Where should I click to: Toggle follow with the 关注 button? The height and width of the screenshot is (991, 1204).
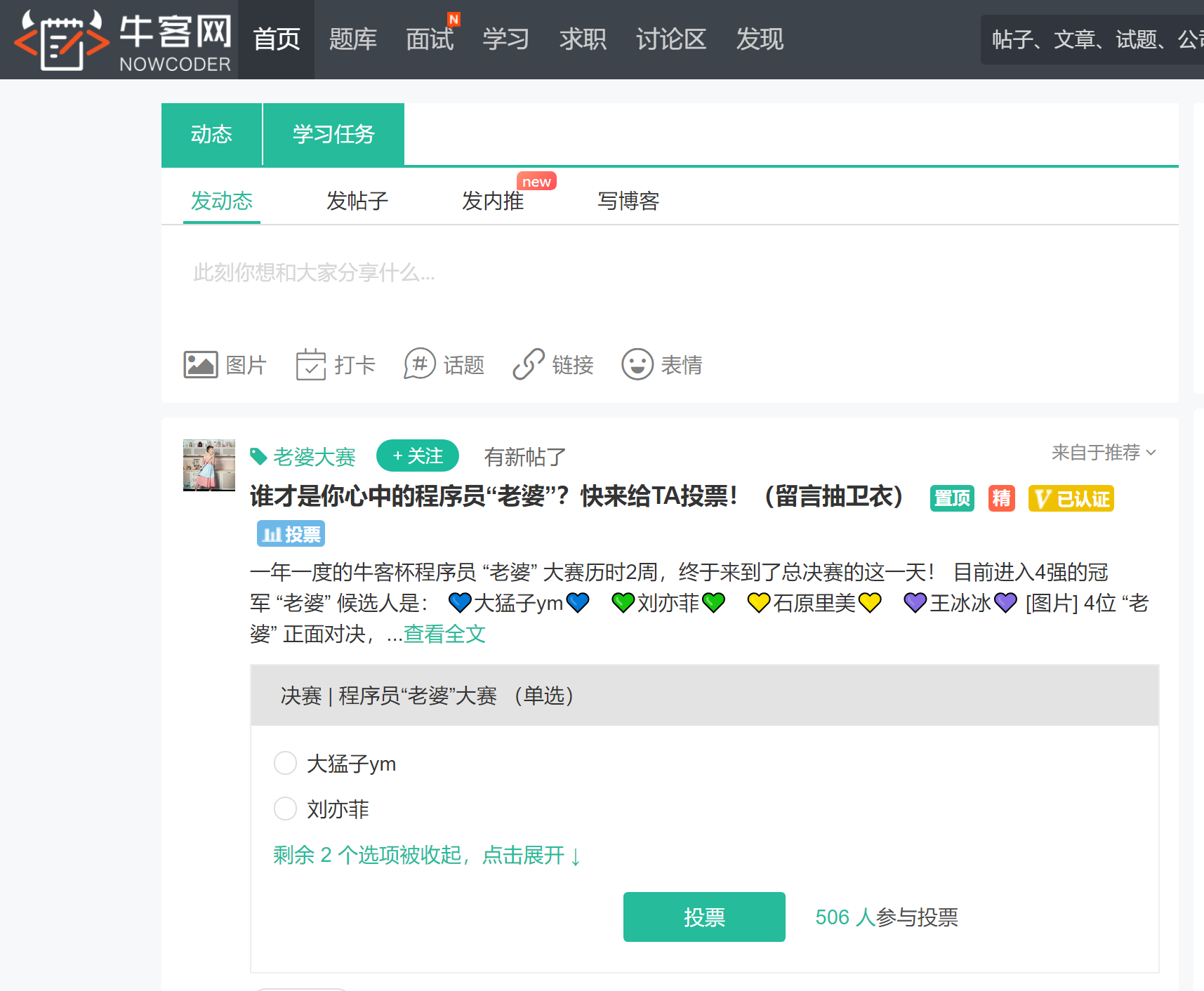click(418, 455)
